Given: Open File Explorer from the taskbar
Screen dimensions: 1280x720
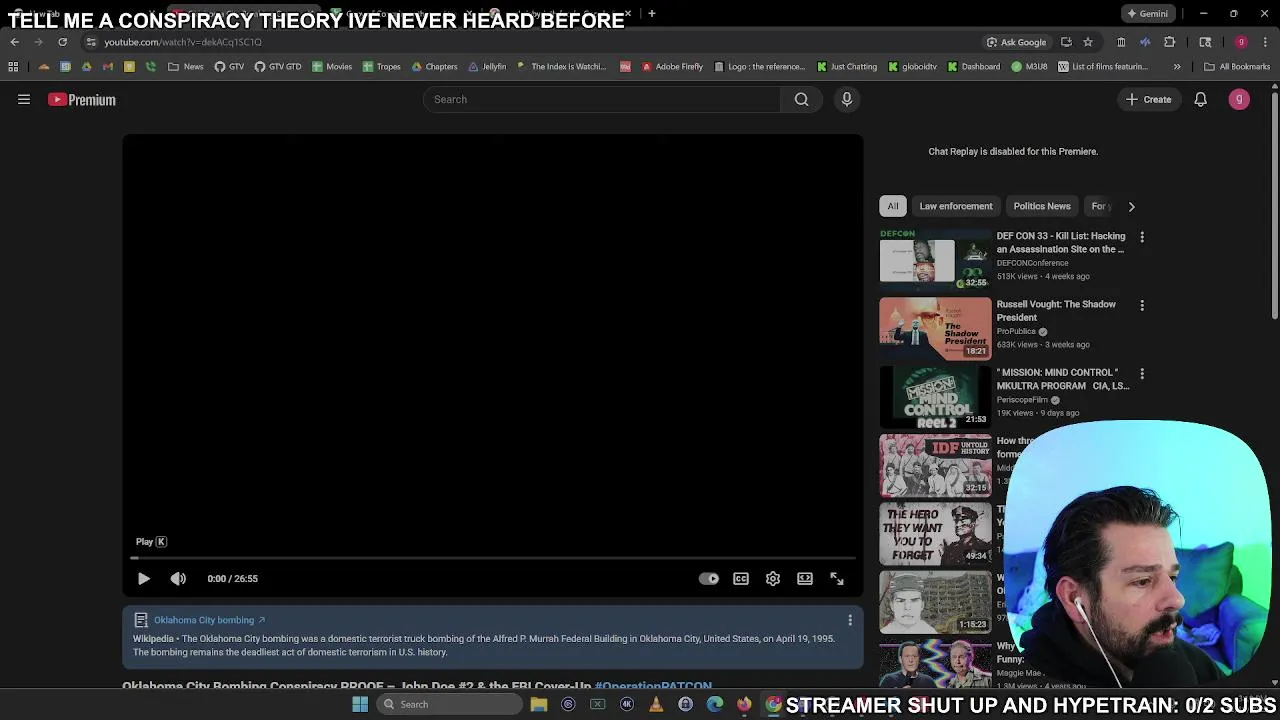Looking at the screenshot, I should point(539,704).
